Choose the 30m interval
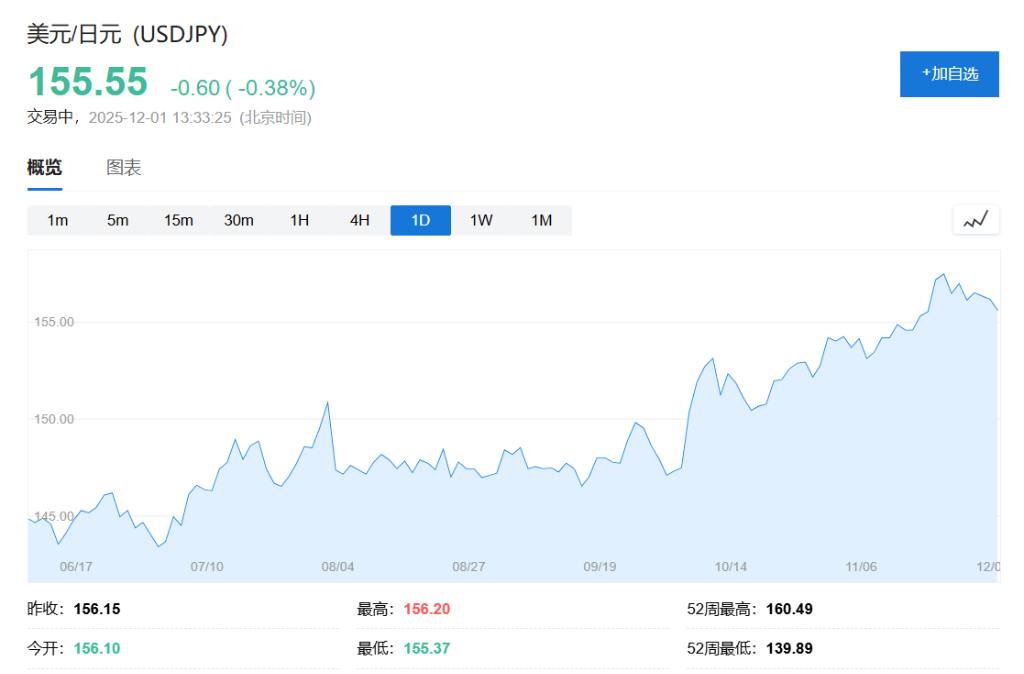Viewport: 1024px width, 674px height. (239, 220)
